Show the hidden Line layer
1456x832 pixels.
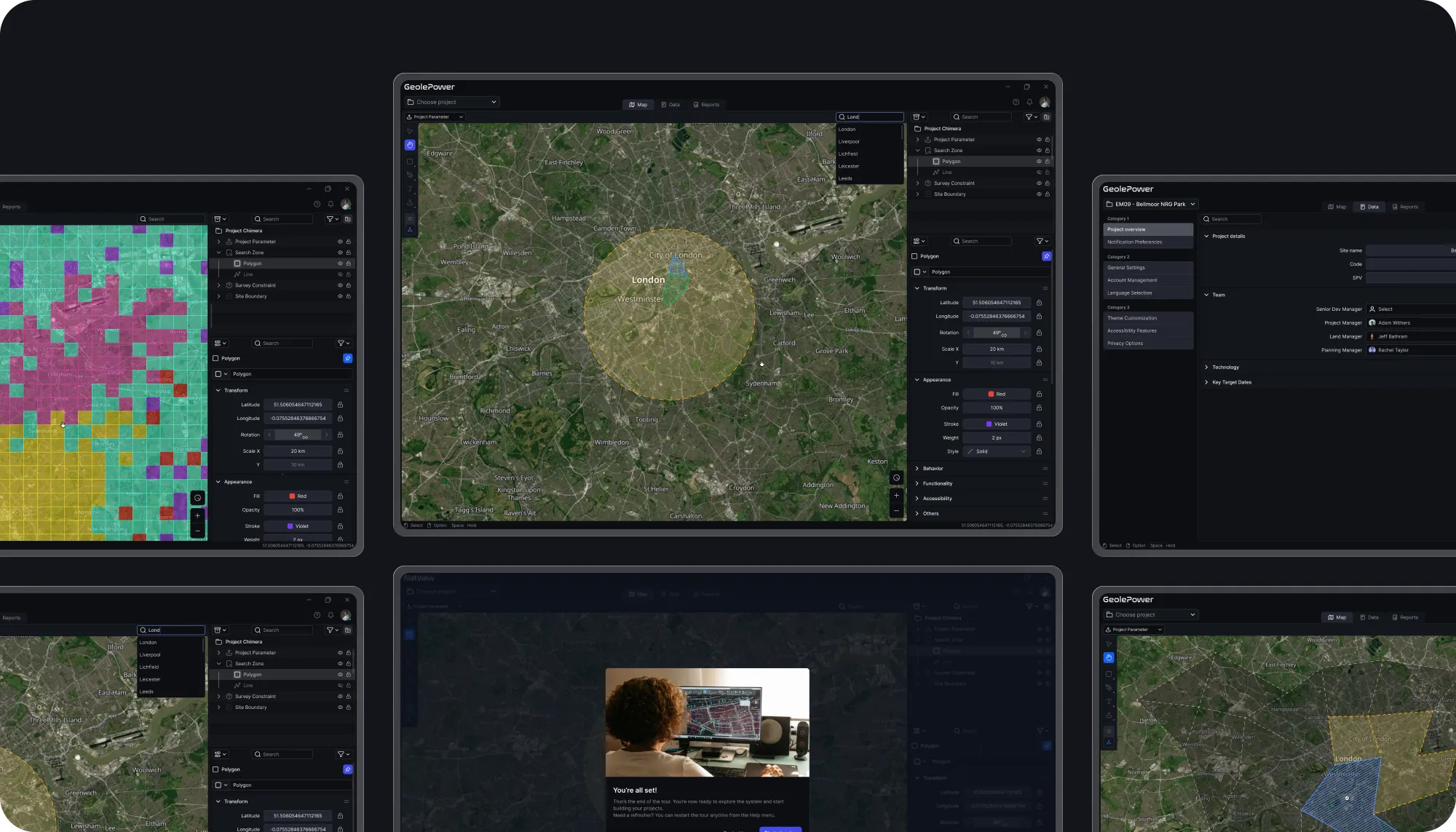(x=1038, y=173)
